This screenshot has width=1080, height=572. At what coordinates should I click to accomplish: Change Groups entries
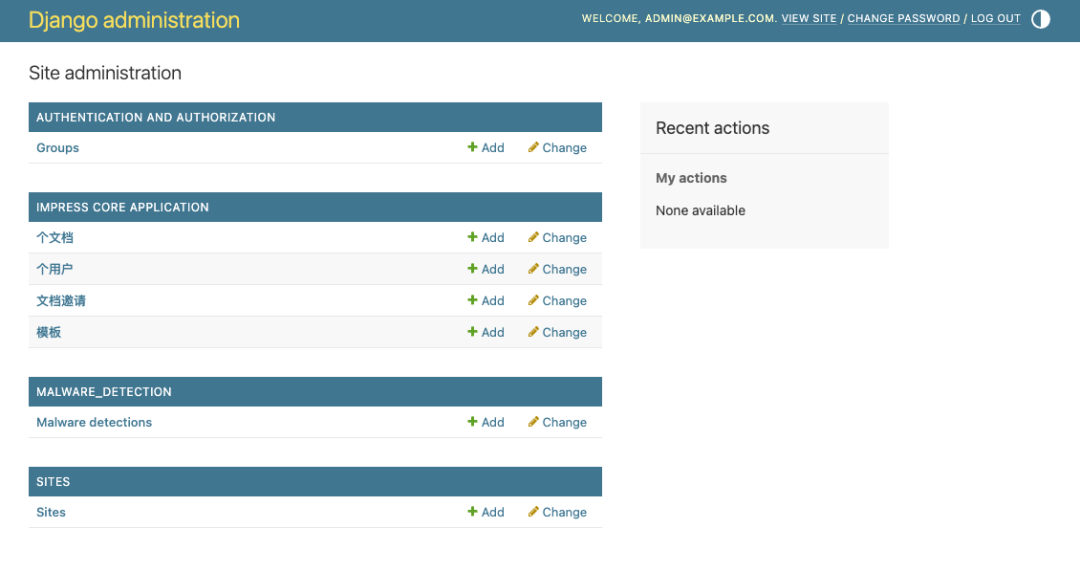click(x=557, y=147)
